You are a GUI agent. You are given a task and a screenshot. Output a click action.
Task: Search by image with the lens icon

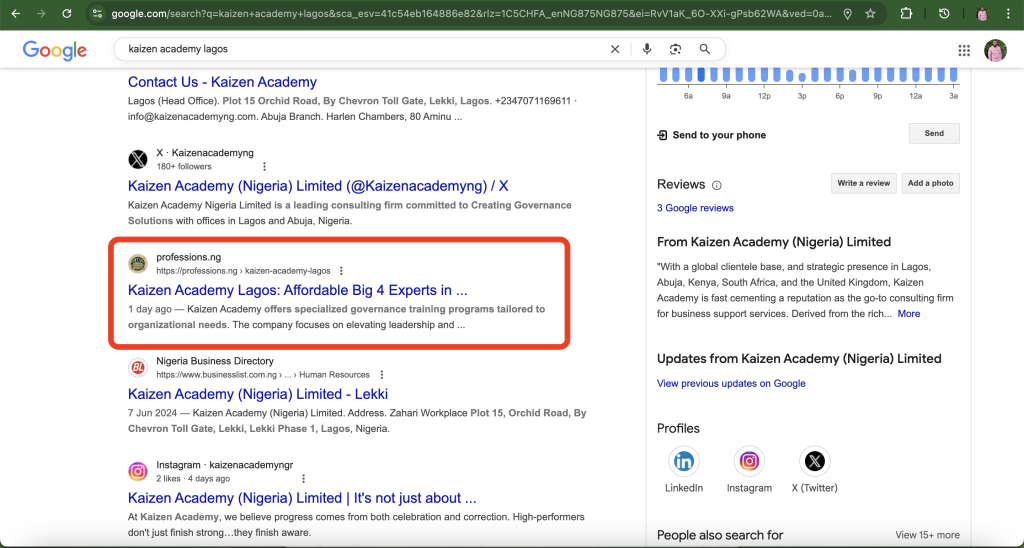coord(675,49)
